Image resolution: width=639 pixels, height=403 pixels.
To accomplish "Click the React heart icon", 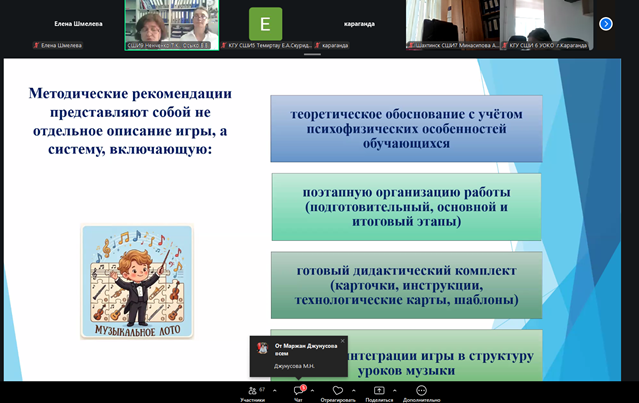I will (337, 390).
